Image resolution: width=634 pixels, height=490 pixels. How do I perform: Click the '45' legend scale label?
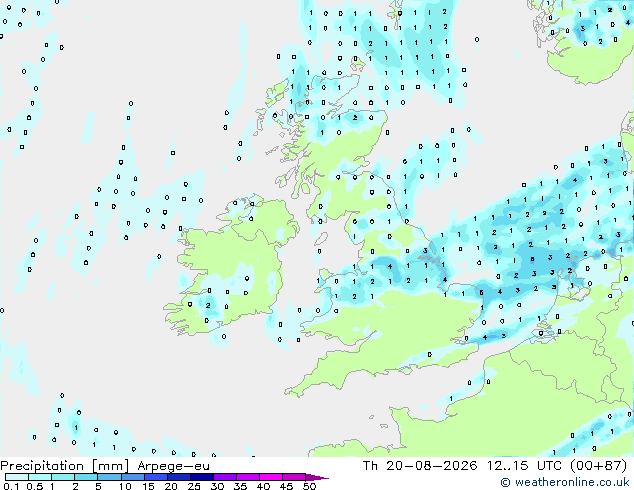pos(286,486)
